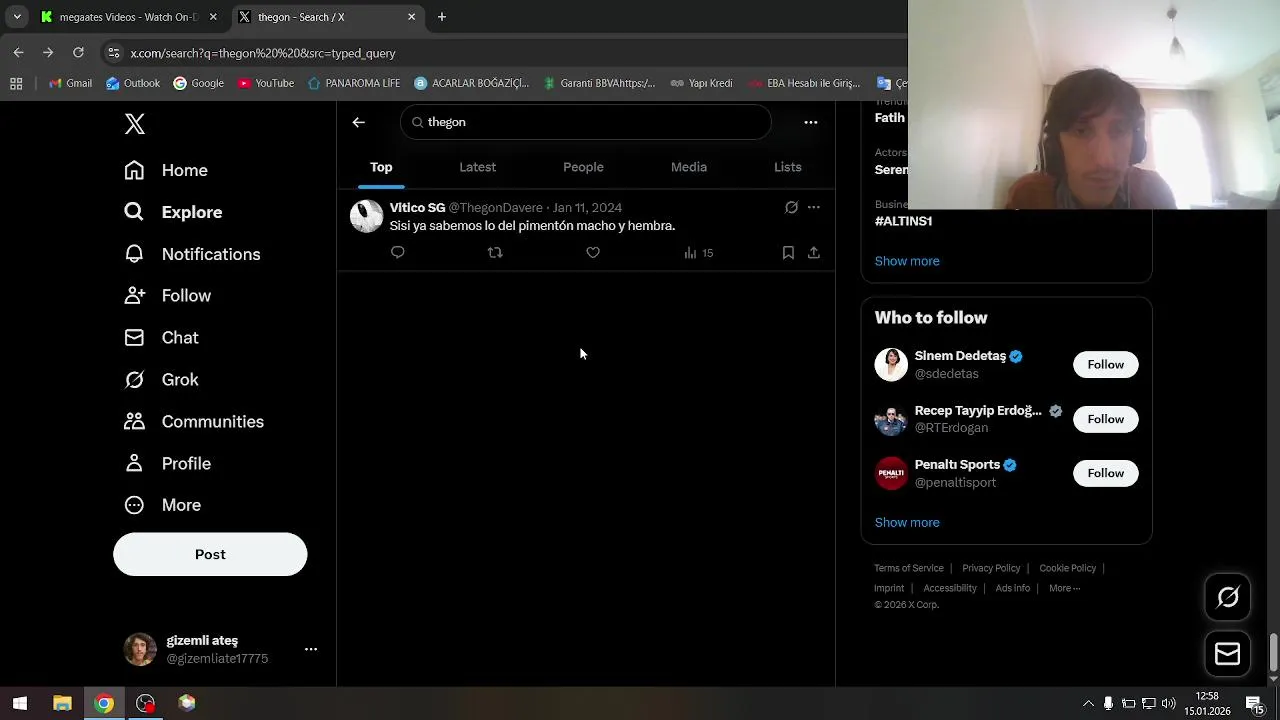Open the #ALTINS1 trend
Image resolution: width=1280 pixels, height=720 pixels.
click(x=904, y=221)
